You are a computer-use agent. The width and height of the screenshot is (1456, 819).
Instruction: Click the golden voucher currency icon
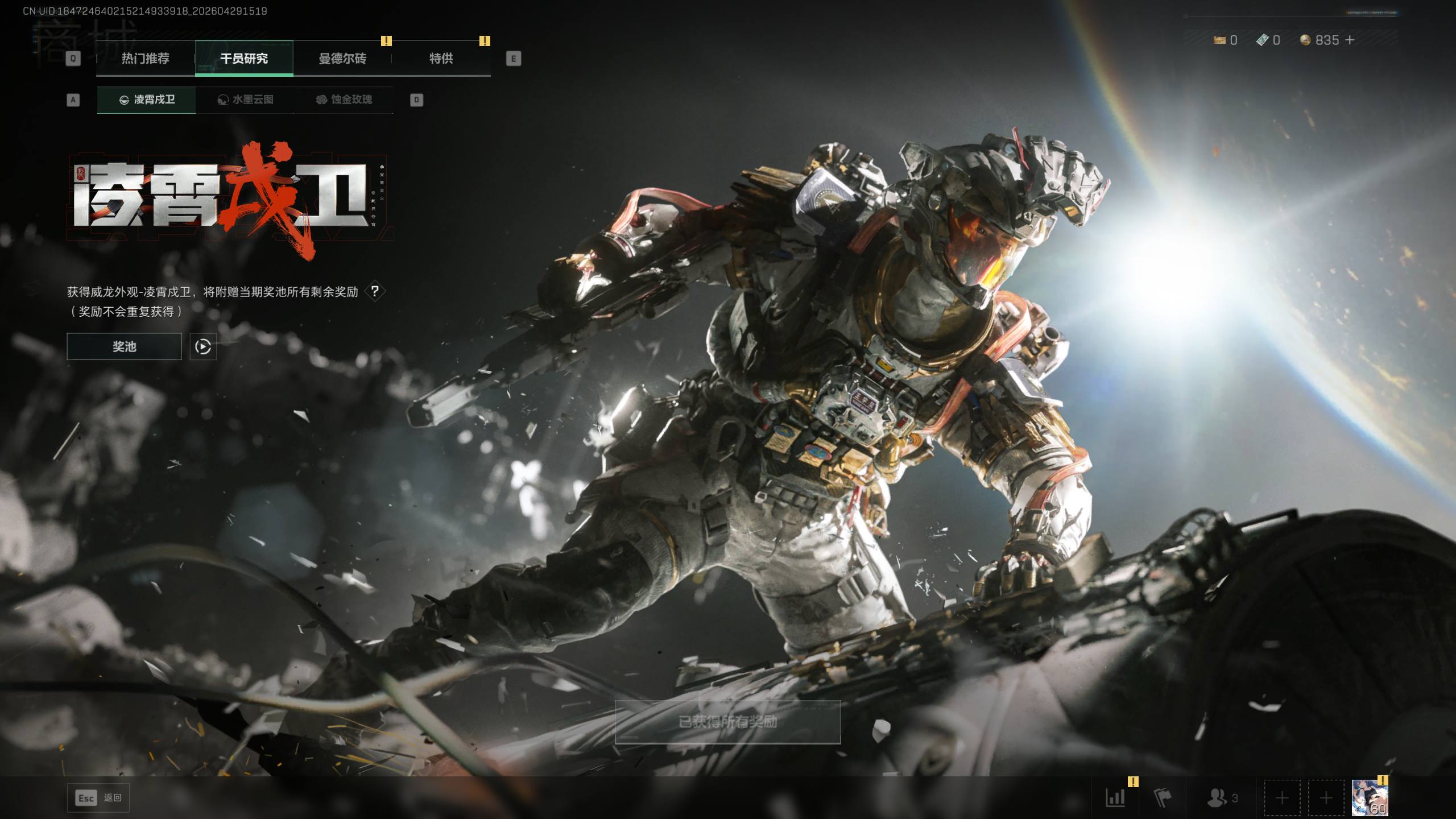click(1219, 40)
